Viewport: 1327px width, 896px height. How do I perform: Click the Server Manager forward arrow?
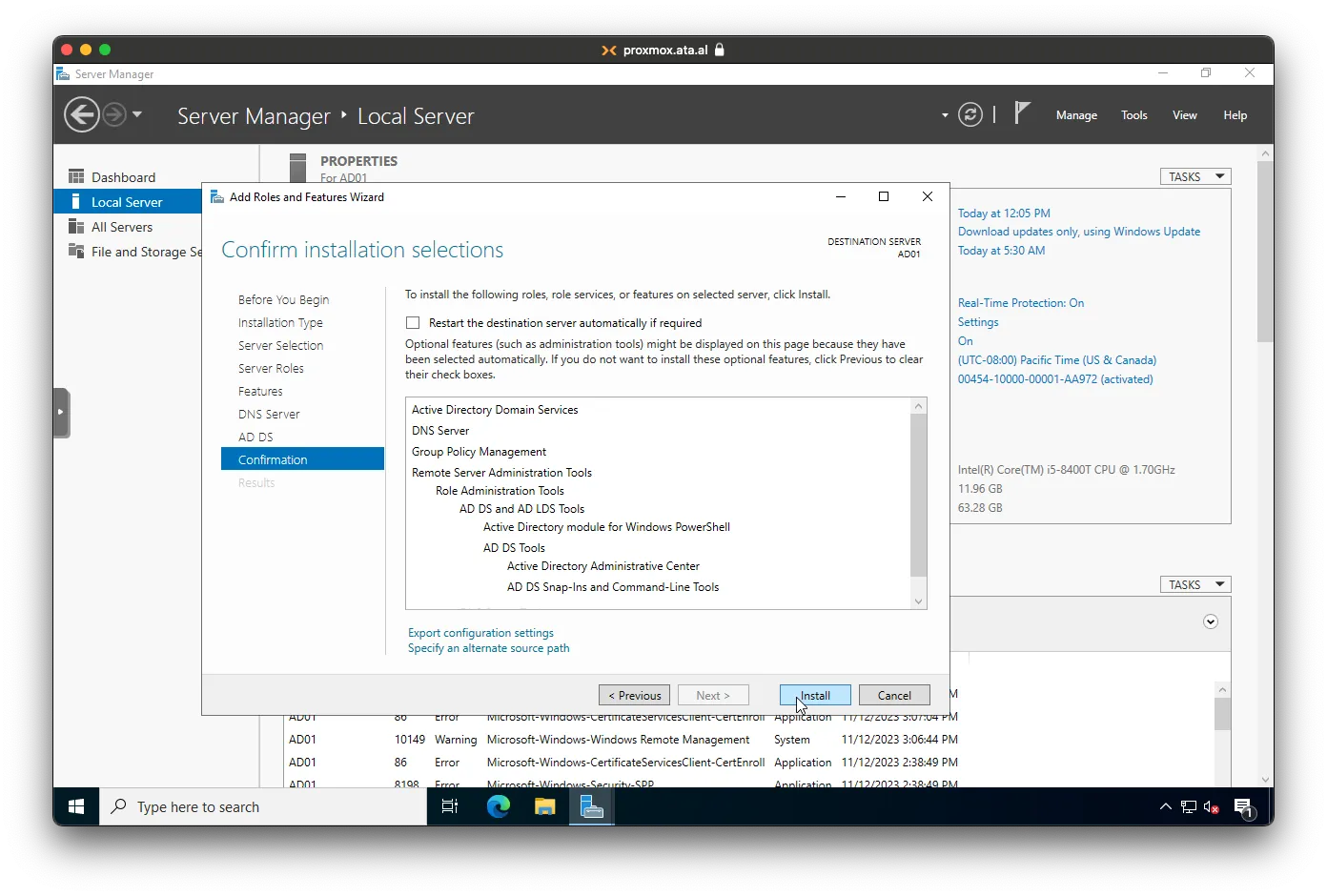[114, 115]
